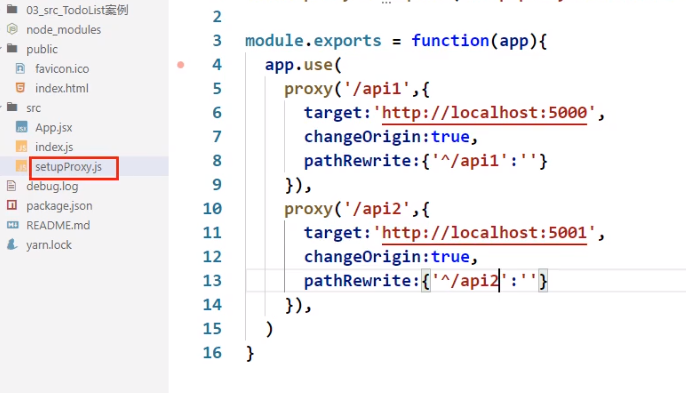The width and height of the screenshot is (686, 393).
Task: Click the HTML5 icon beside index.html
Action: coord(20,88)
